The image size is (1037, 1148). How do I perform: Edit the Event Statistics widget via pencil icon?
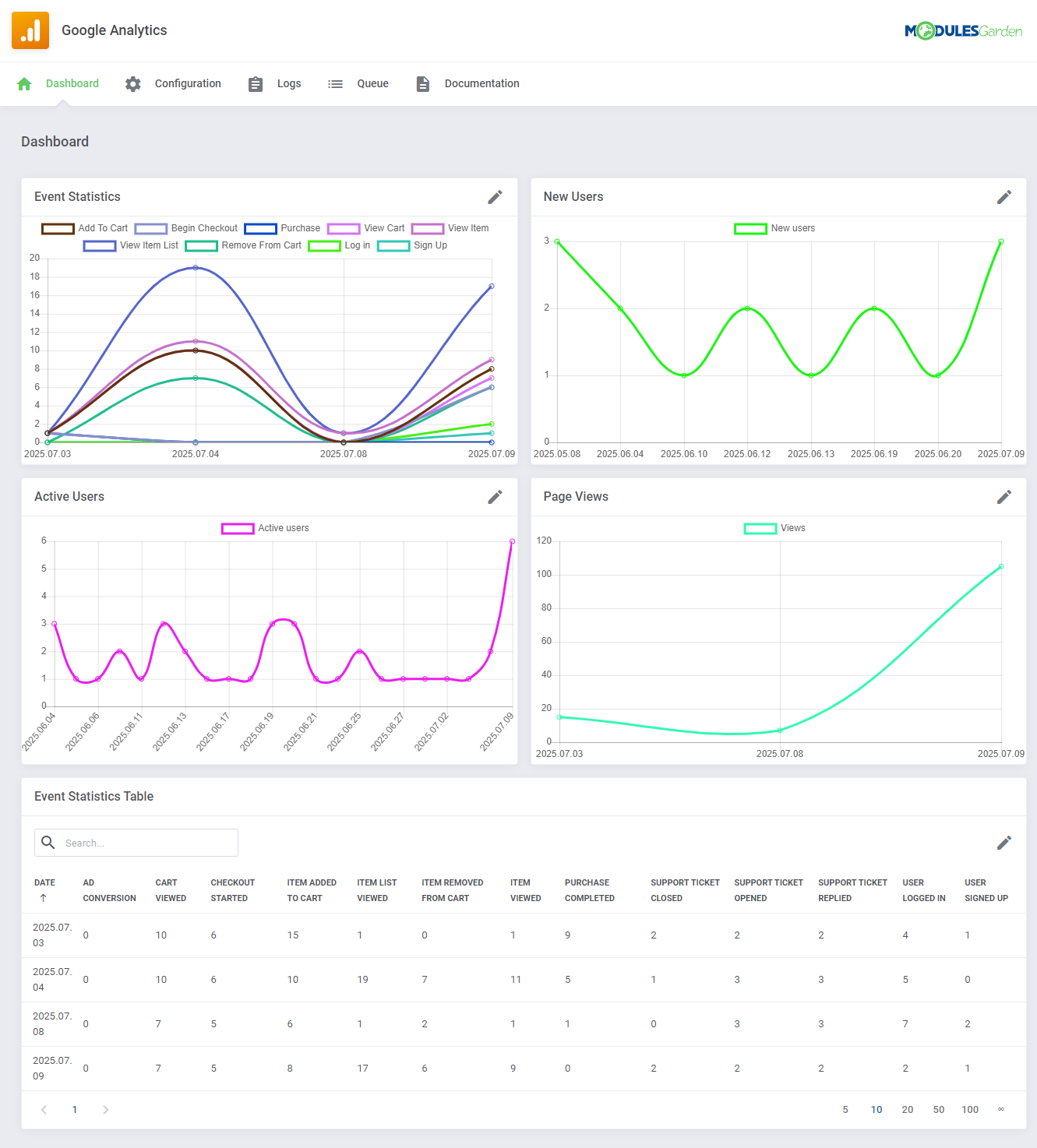[495, 197]
